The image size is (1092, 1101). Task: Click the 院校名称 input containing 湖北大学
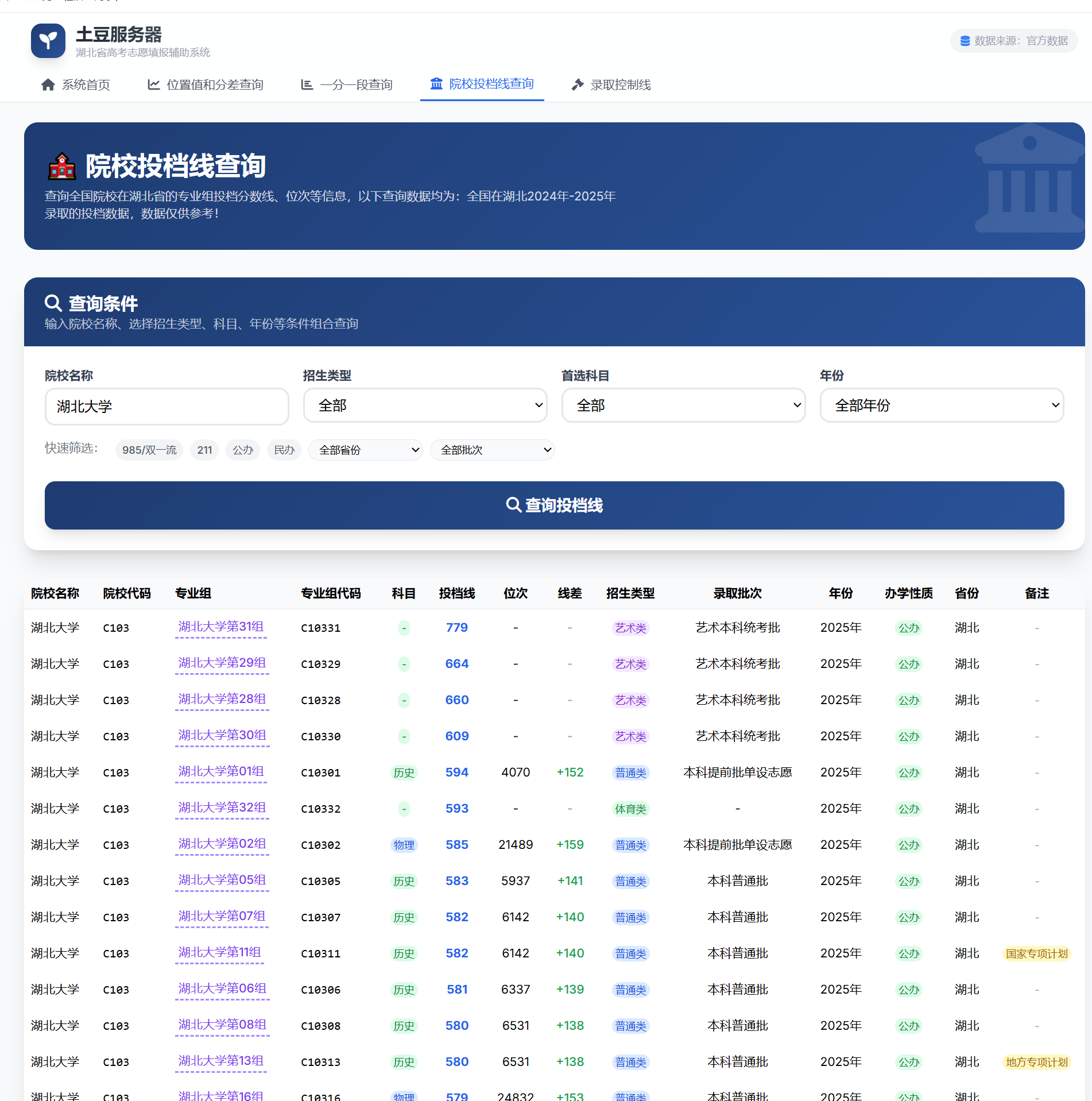(x=166, y=407)
